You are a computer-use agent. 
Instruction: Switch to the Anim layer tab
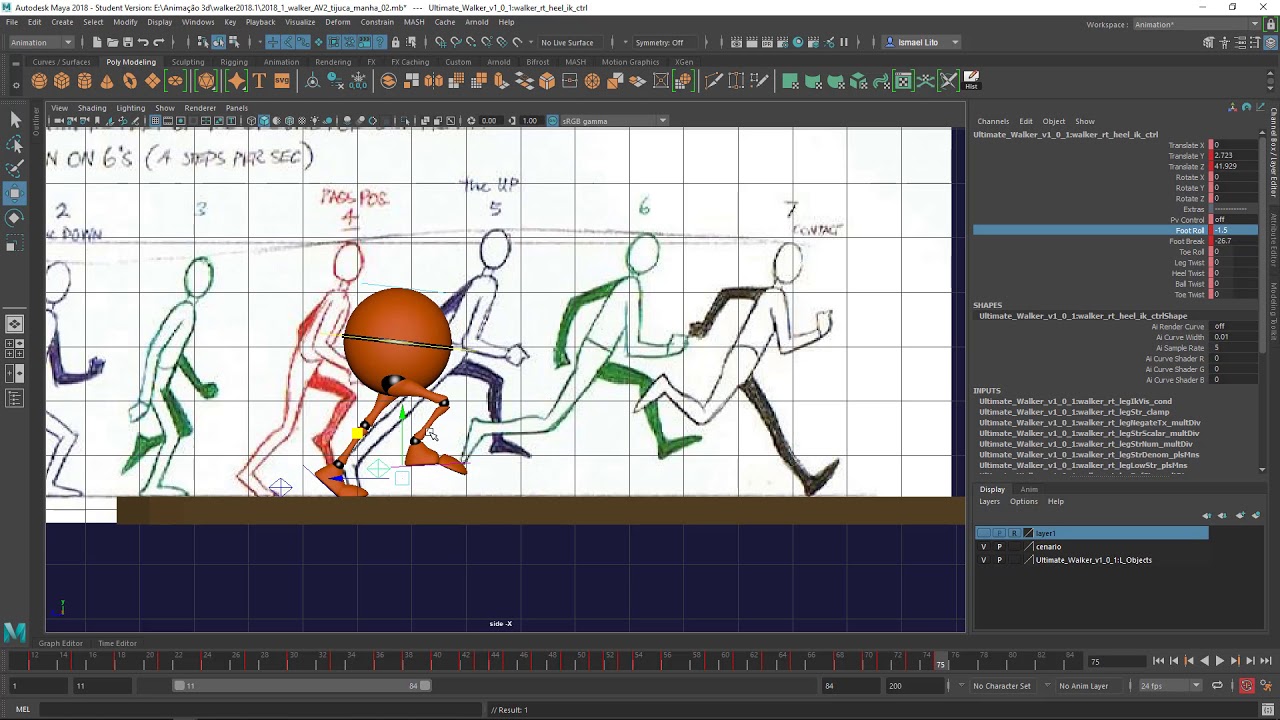pos(1029,490)
